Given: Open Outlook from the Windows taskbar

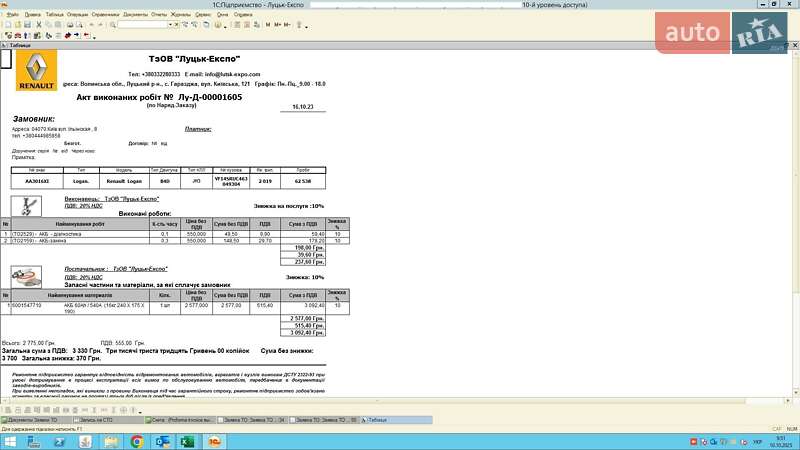Looking at the screenshot, I should click(161, 441).
